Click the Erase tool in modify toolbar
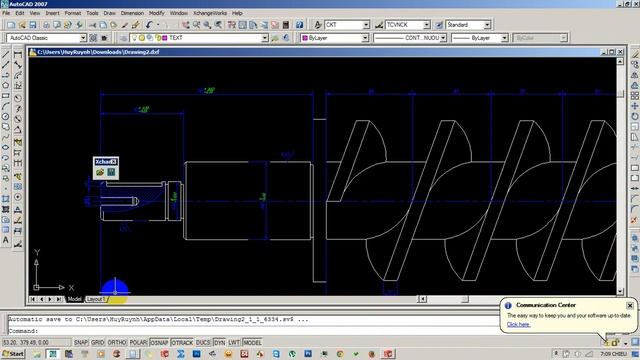640x360 pixels. pyautogui.click(x=635, y=54)
